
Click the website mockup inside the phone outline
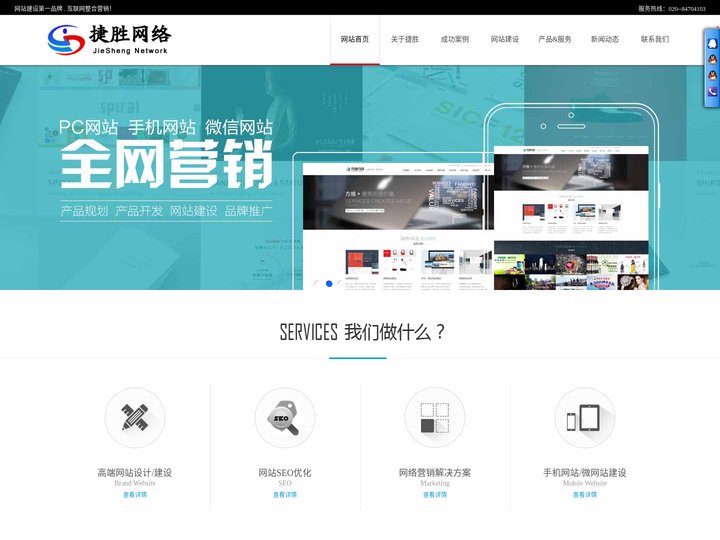[x=571, y=218]
